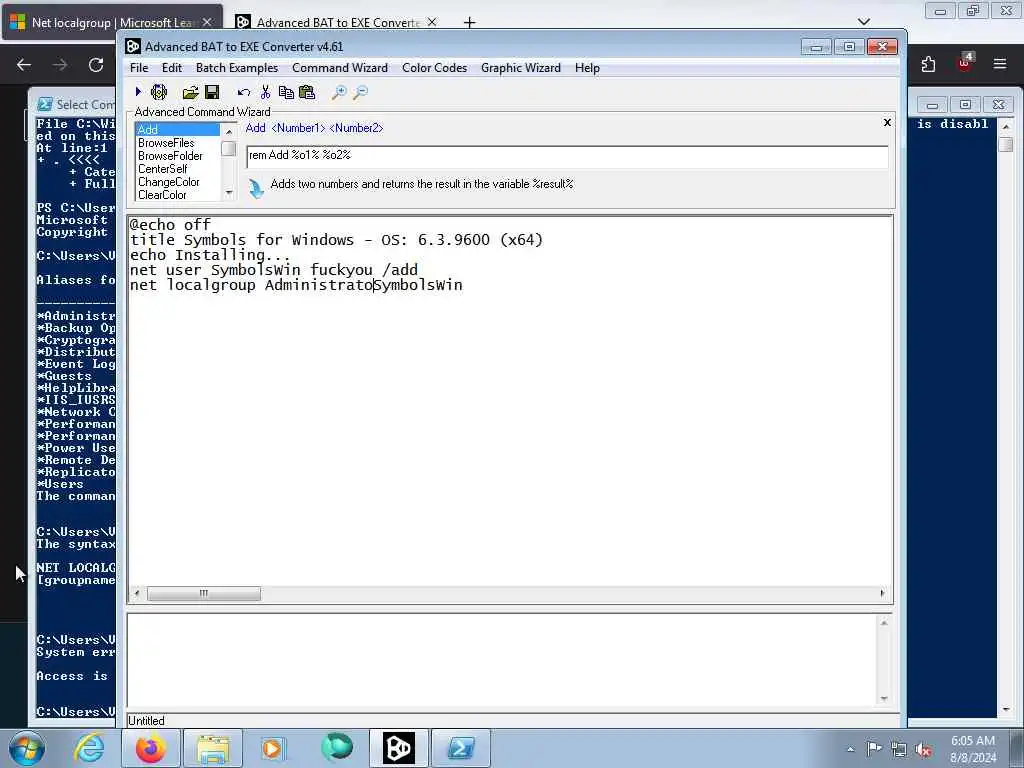This screenshot has width=1024, height=768.
Task: Zoom out with the magnifier minus icon
Action: [360, 93]
